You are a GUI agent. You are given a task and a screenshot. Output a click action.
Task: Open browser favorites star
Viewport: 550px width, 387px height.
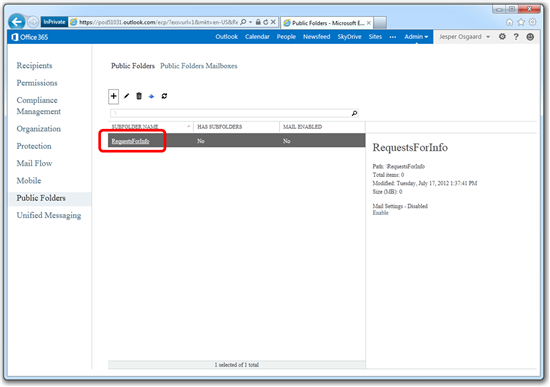click(521, 22)
